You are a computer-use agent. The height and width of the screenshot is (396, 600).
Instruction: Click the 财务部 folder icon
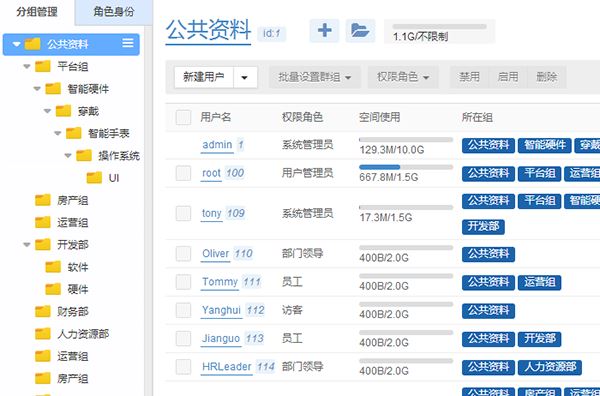[43, 311]
